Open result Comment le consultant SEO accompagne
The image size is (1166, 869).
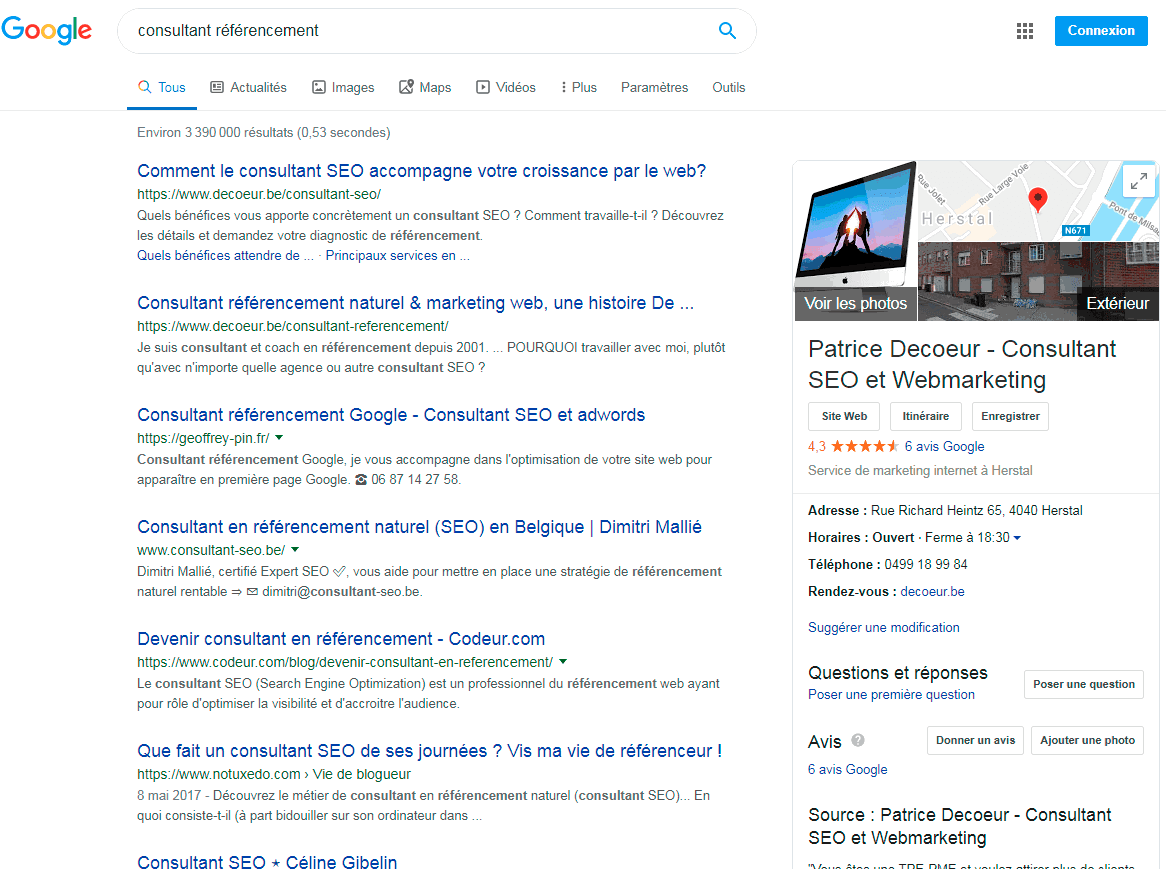tap(422, 171)
